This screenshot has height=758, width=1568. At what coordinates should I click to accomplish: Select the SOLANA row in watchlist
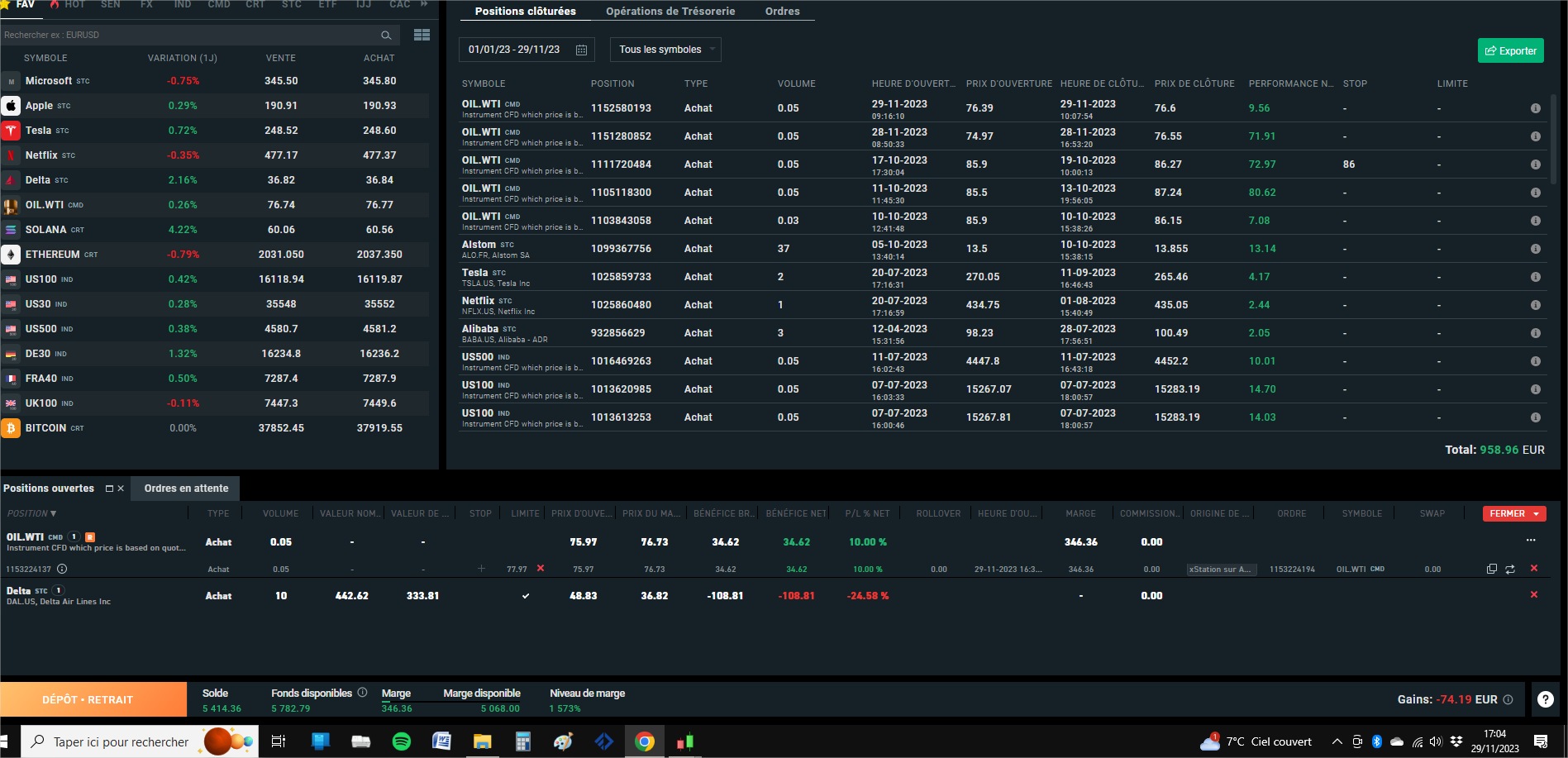tap(215, 230)
